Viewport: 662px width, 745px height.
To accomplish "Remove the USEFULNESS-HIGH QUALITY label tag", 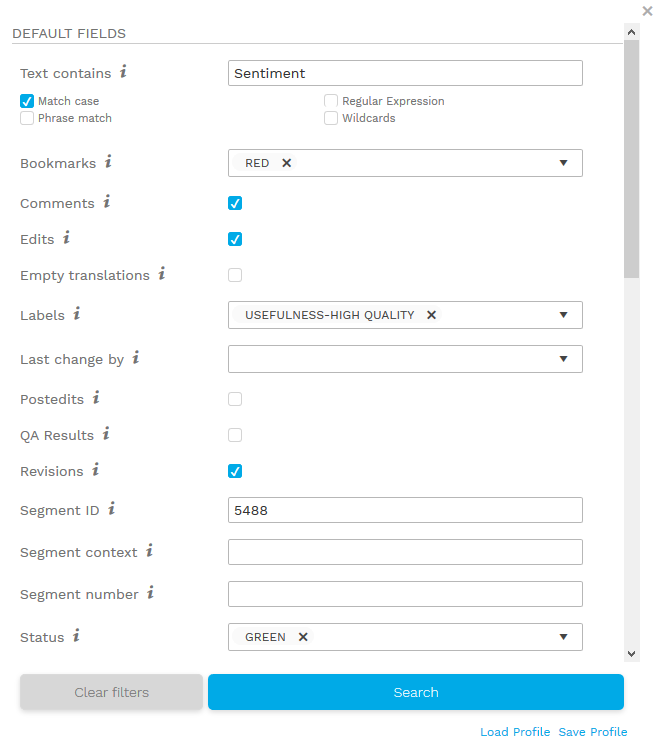I will [431, 315].
